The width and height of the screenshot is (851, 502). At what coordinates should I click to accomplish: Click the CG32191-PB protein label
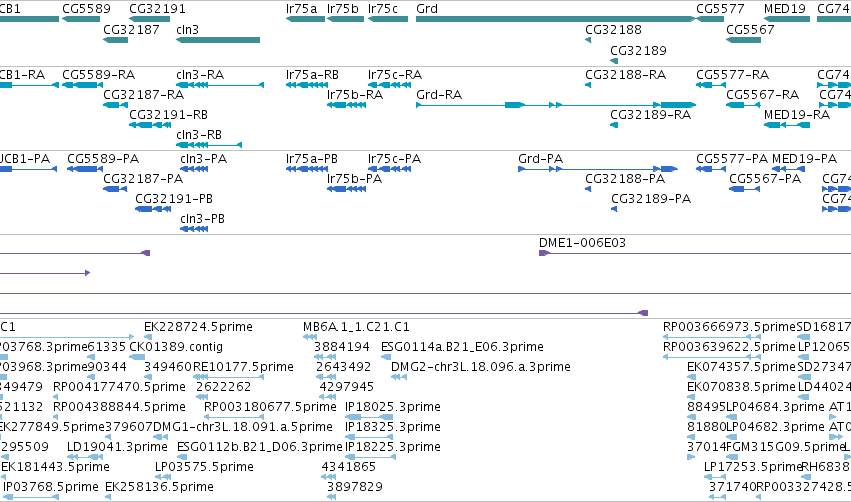point(174,199)
